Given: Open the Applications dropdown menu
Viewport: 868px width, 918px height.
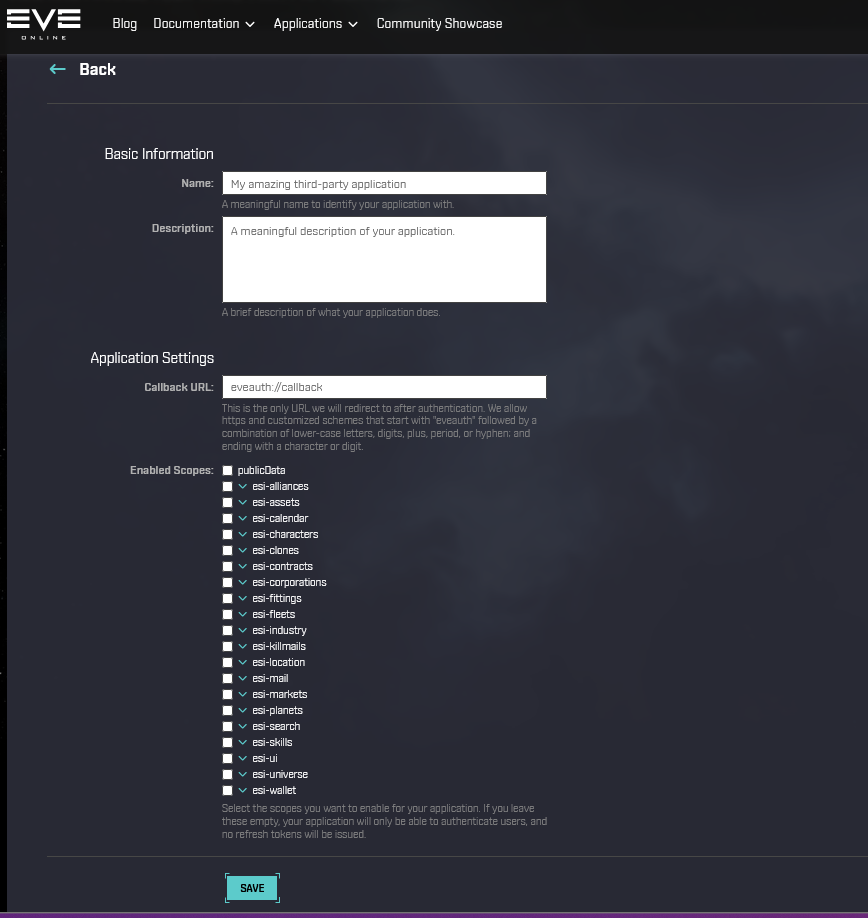Looking at the screenshot, I should [x=315, y=23].
